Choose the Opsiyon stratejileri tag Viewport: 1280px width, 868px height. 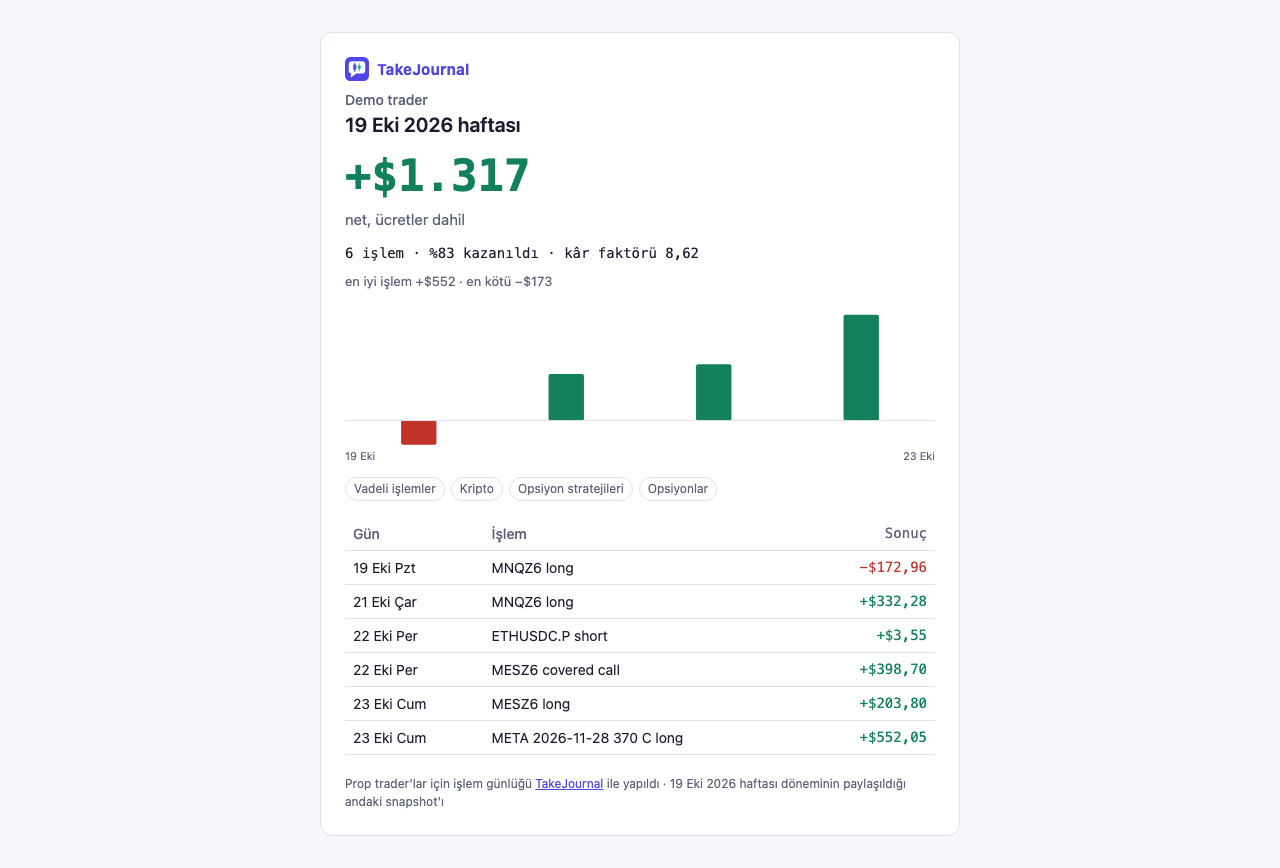pos(571,489)
